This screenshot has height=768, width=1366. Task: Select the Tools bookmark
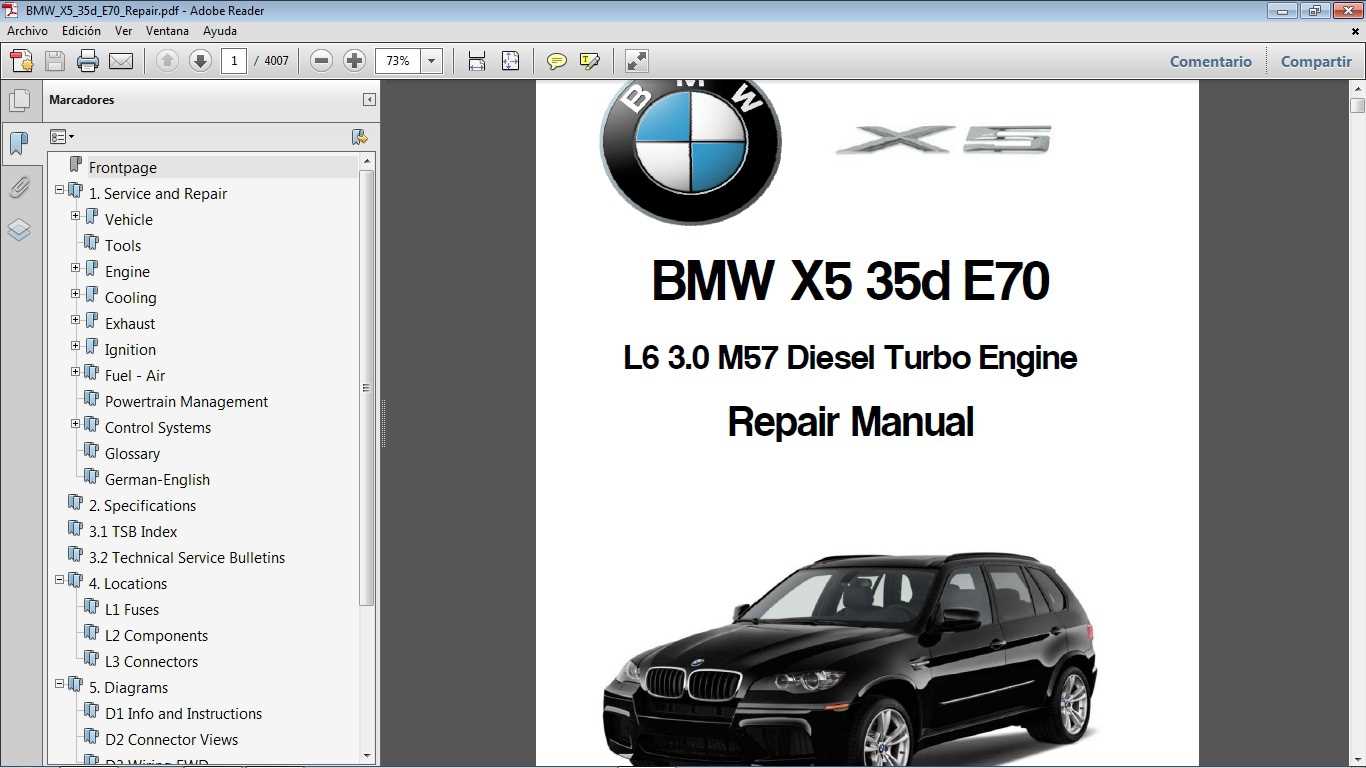(x=123, y=246)
